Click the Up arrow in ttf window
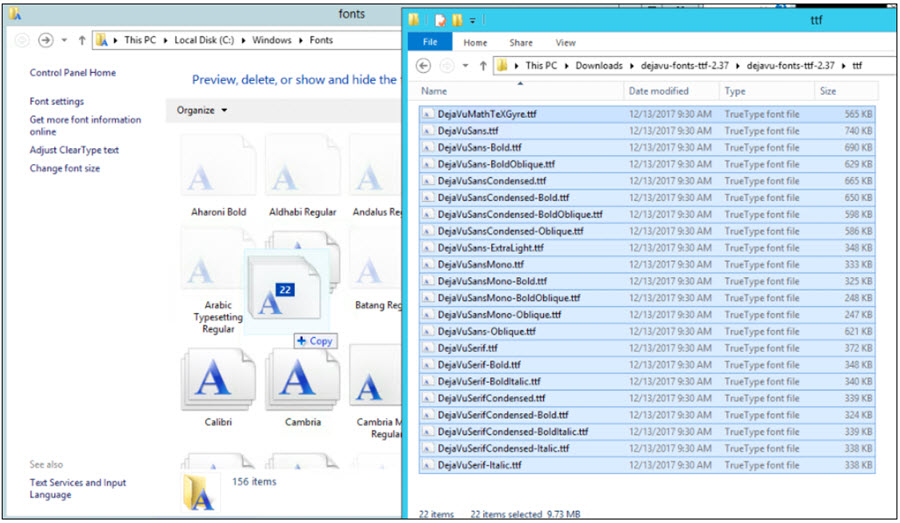Viewport: 900px width, 523px height. [x=483, y=66]
